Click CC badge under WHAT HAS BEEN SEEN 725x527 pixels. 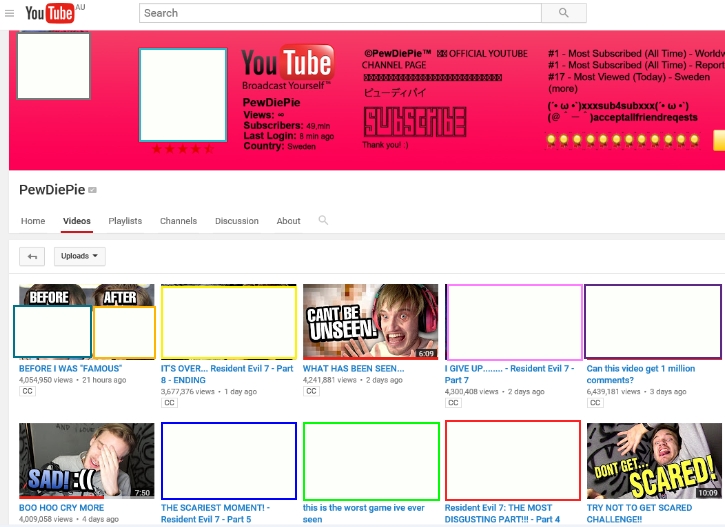point(312,391)
